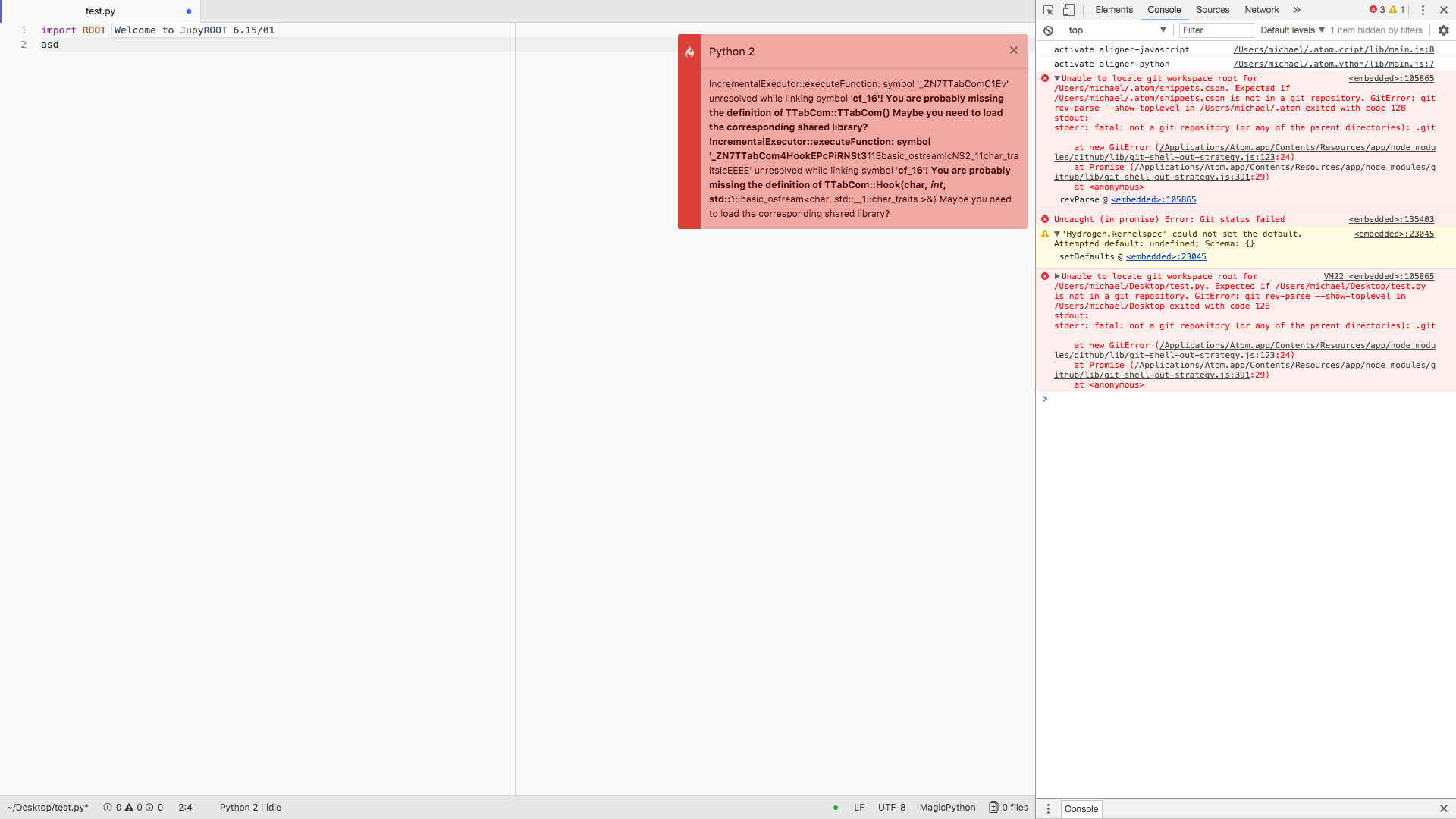Collapse the 'Hydrogen.kernelspec' warning details

[1056, 234]
